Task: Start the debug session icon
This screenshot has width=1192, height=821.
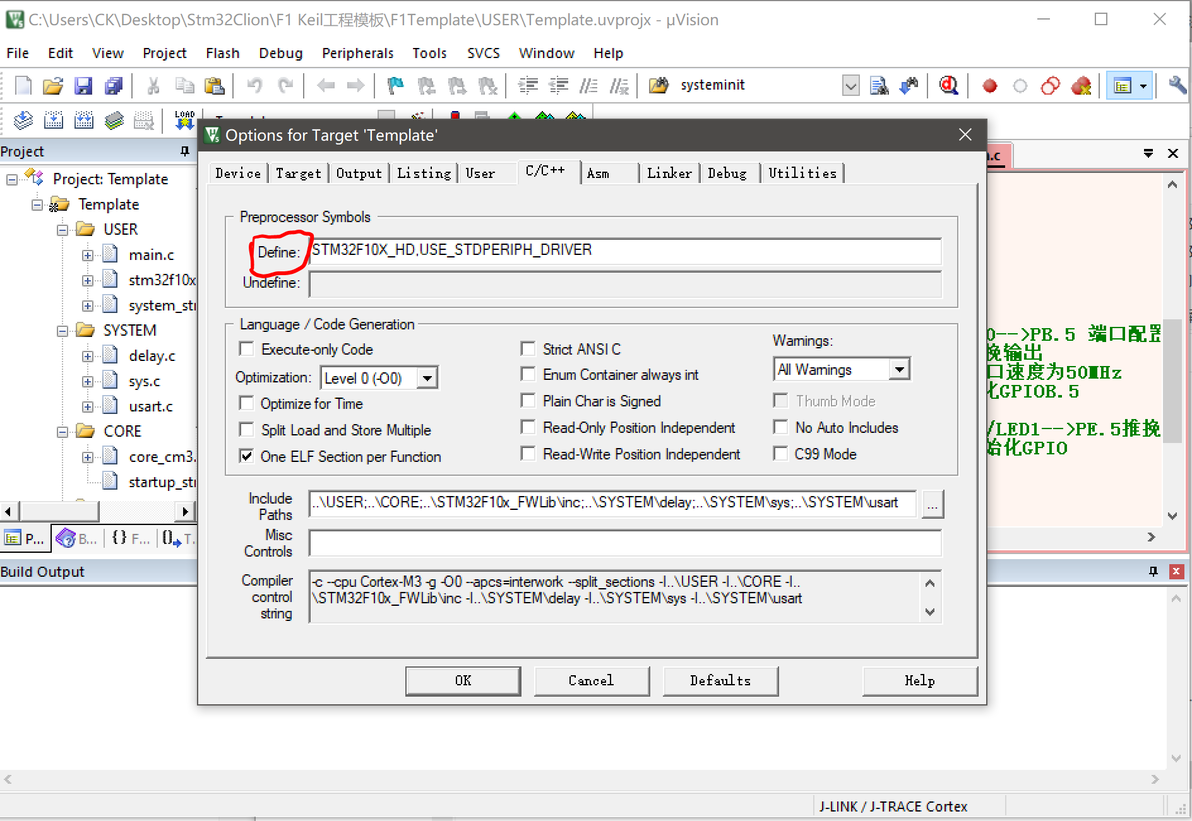Action: [948, 85]
